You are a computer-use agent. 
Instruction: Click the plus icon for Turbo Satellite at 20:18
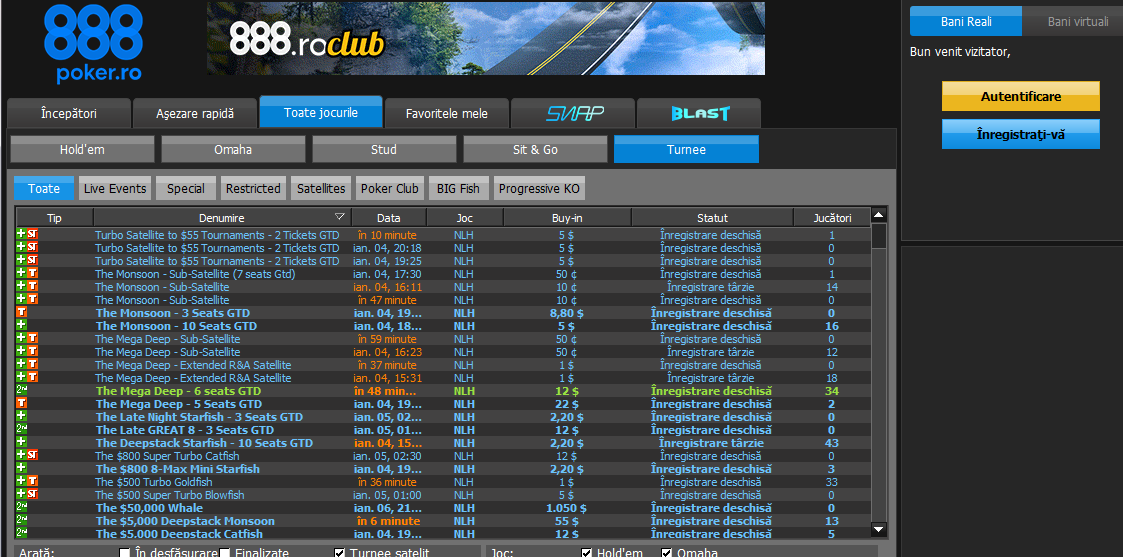click(x=21, y=248)
